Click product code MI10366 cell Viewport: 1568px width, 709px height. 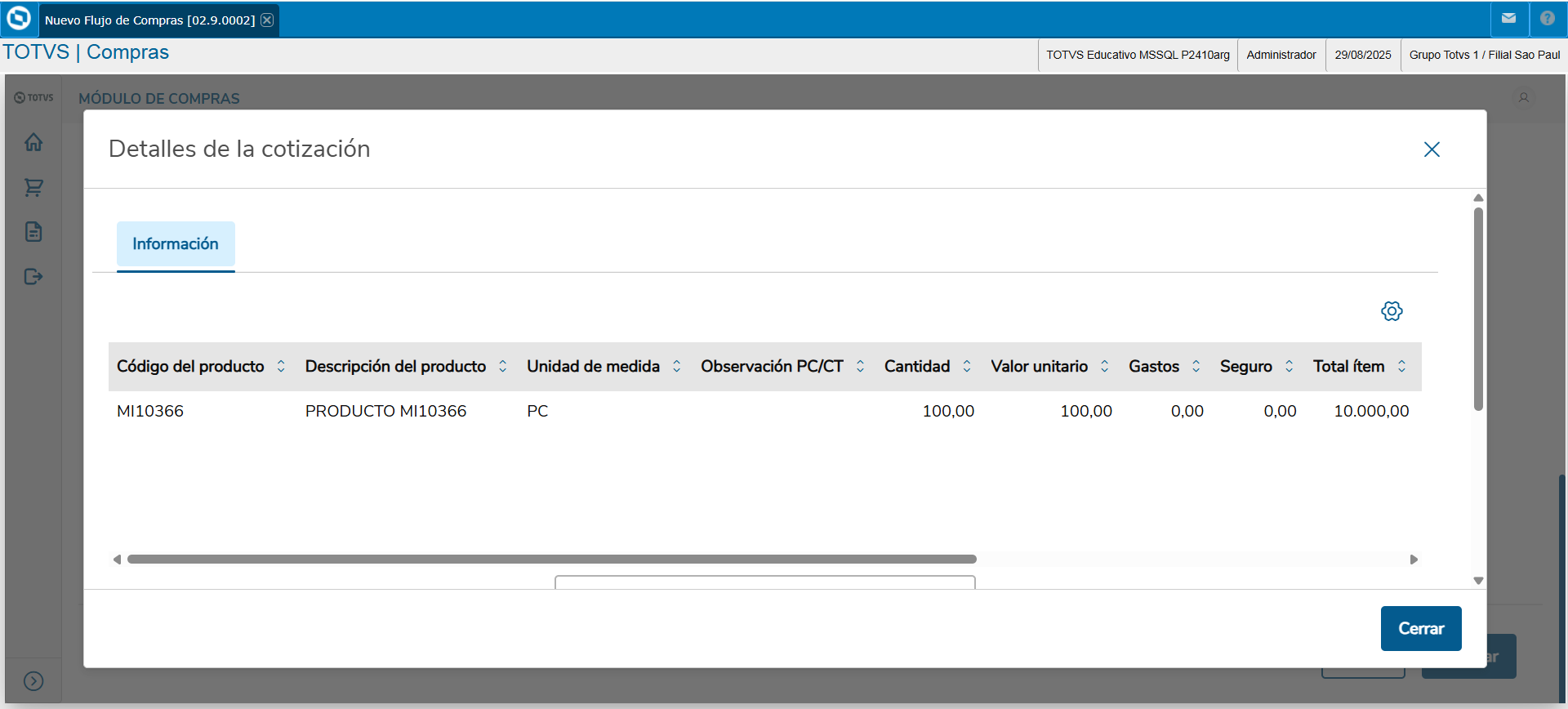click(150, 411)
